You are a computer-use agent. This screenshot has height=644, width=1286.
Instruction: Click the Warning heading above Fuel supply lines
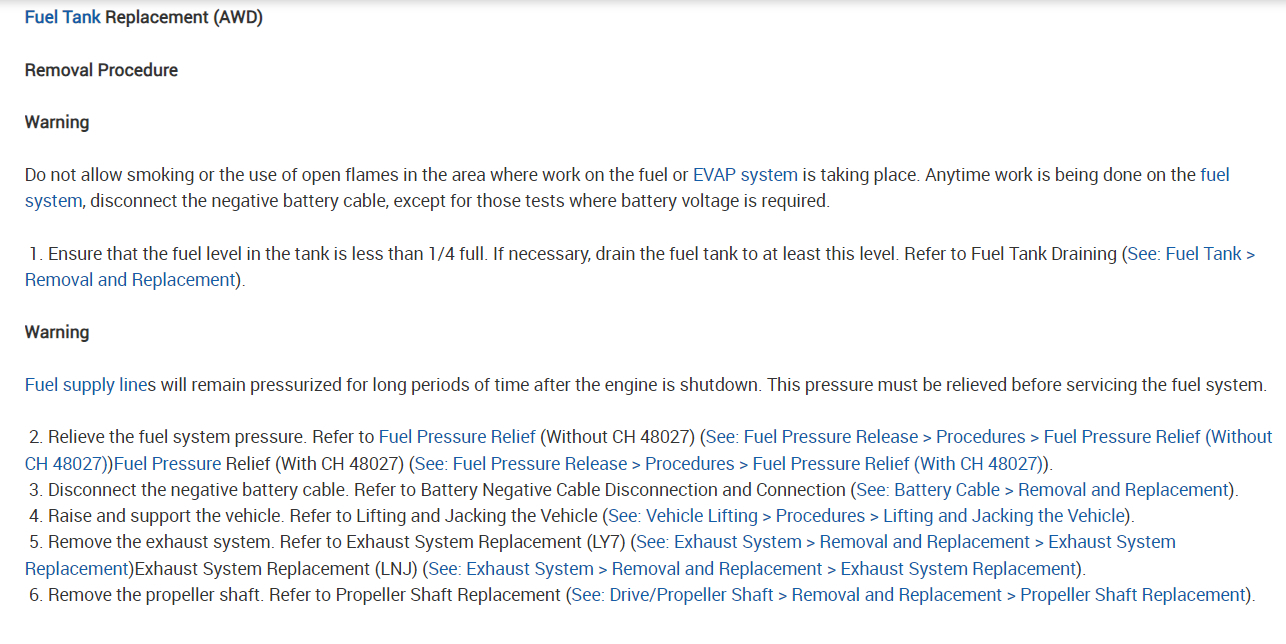coord(57,332)
